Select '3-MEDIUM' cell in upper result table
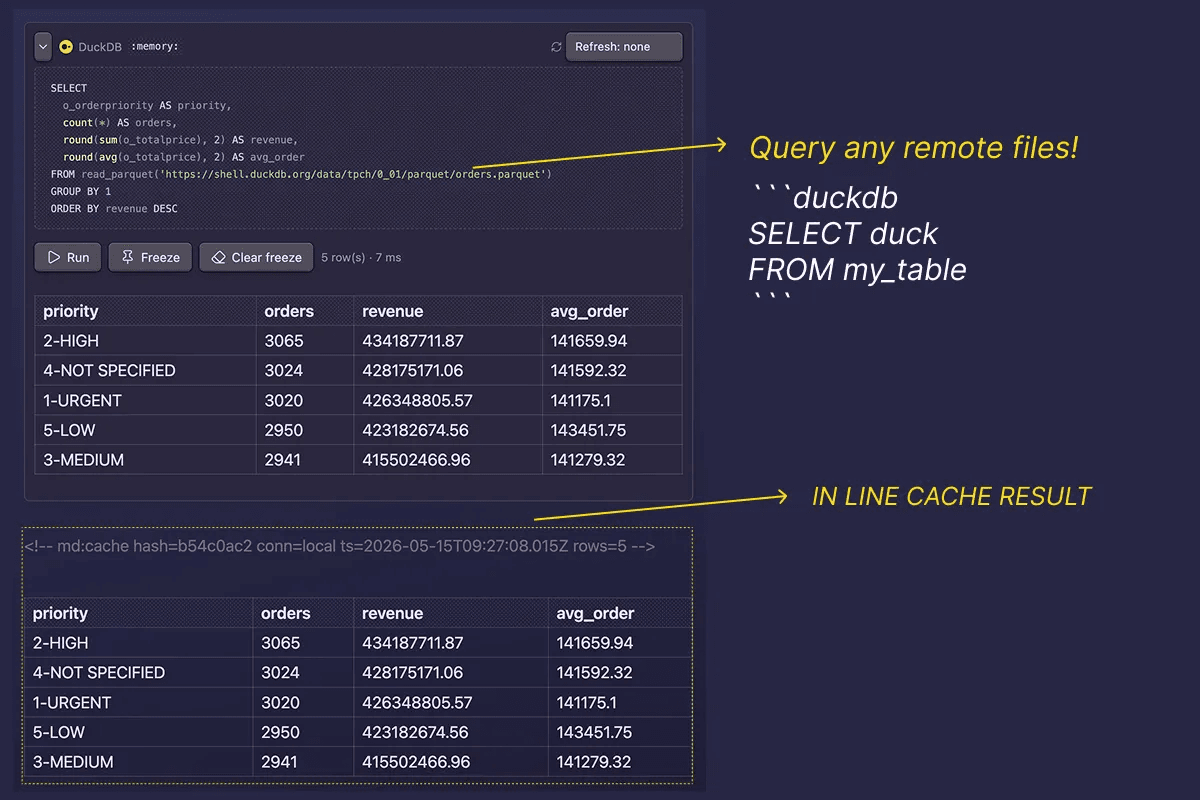This screenshot has width=1200, height=800. click(x=83, y=460)
